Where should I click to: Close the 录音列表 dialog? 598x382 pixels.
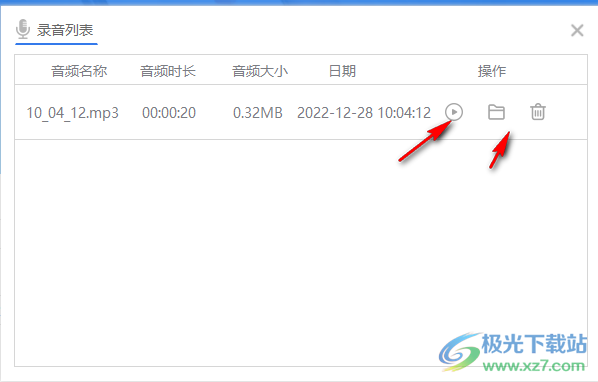[577, 30]
